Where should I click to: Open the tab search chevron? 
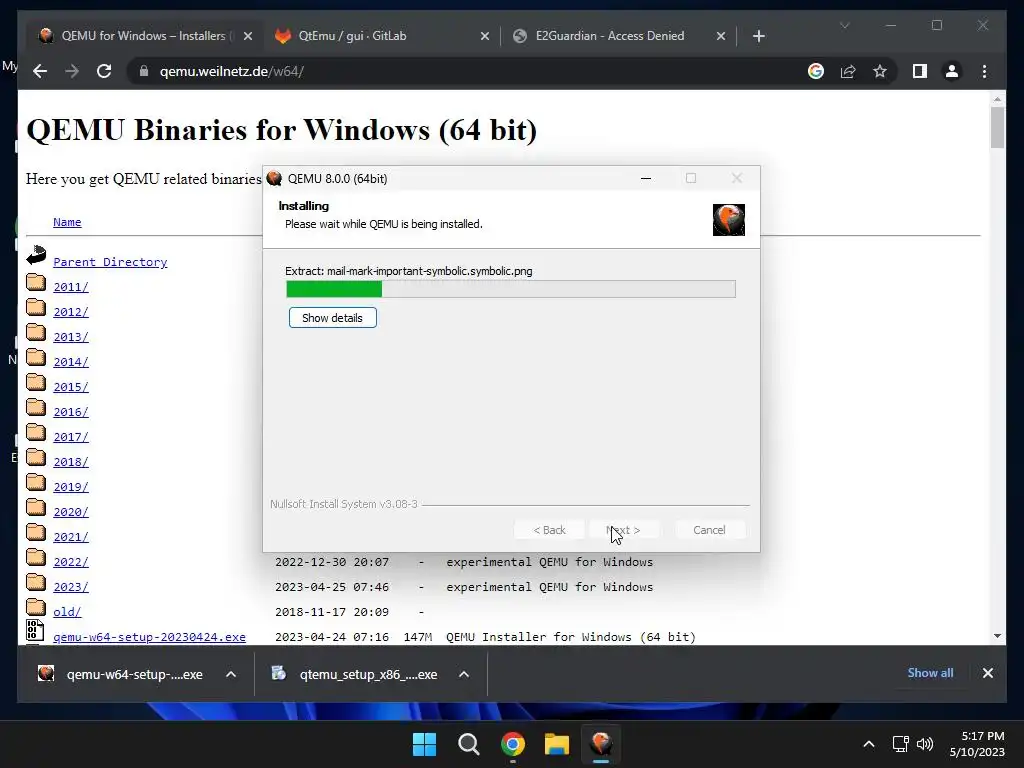tap(844, 25)
